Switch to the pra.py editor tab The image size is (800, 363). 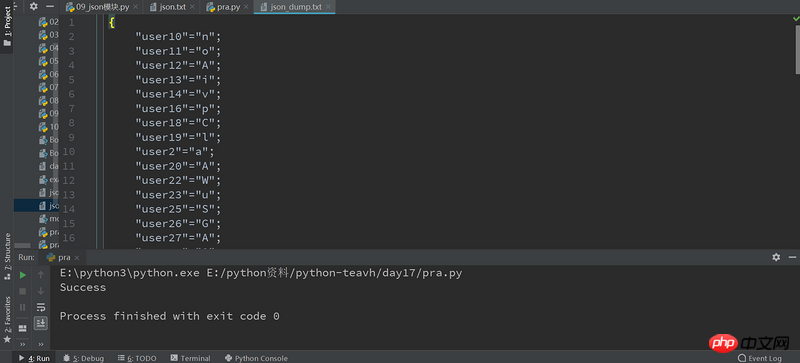[227, 7]
